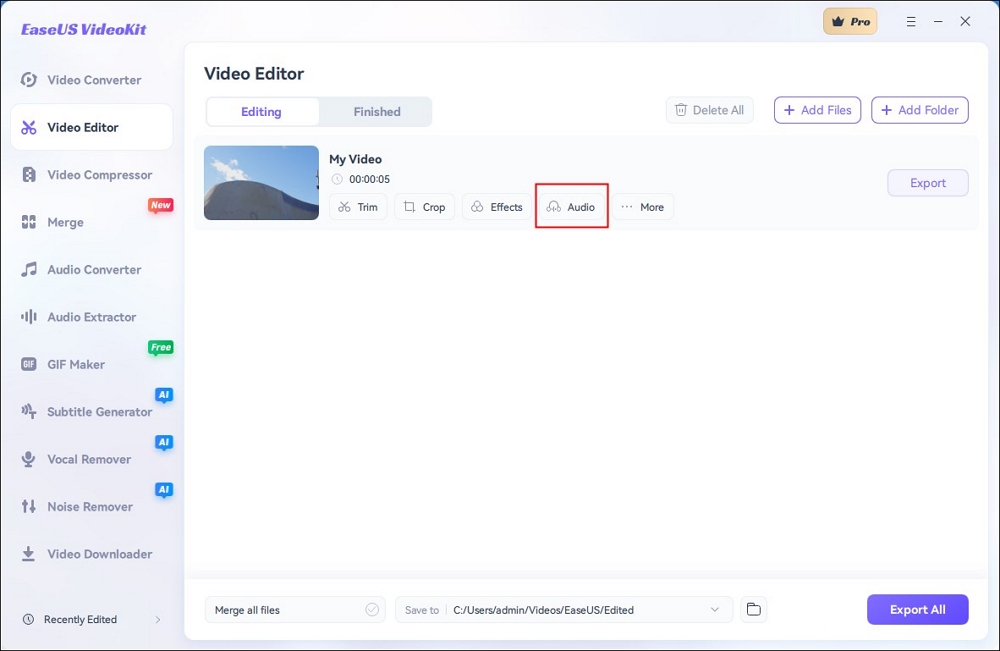Export the My Video item
This screenshot has height=651, width=1000.
tap(928, 183)
